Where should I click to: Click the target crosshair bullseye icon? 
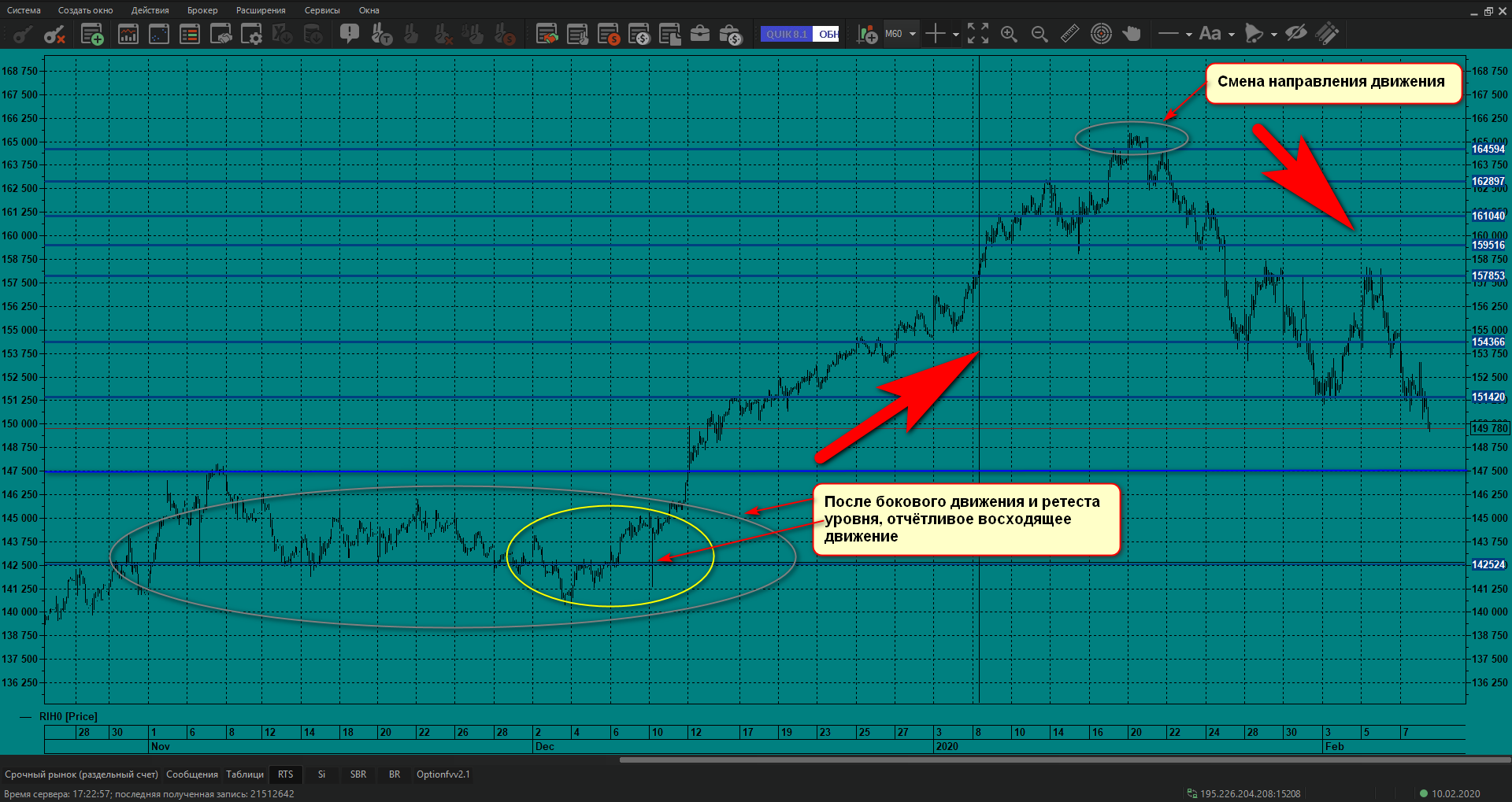coord(1101,34)
